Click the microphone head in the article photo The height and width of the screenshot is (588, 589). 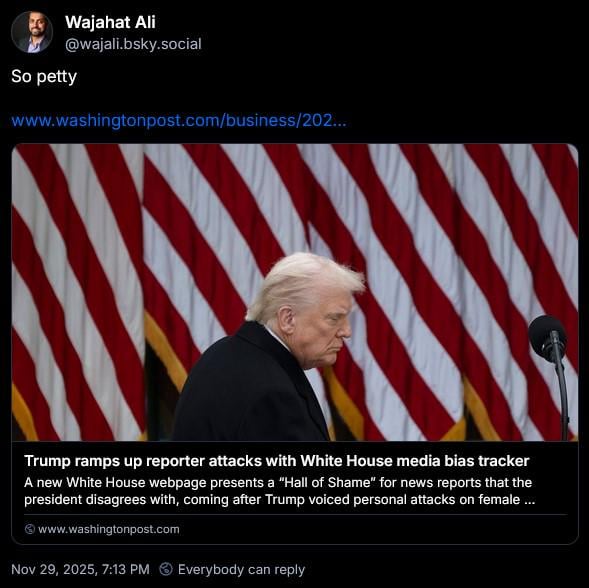click(547, 337)
